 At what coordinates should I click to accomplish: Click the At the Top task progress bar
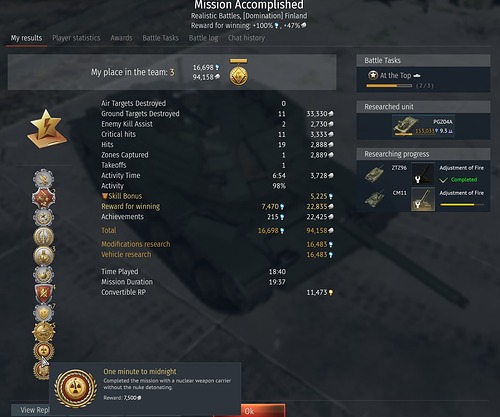(389, 86)
